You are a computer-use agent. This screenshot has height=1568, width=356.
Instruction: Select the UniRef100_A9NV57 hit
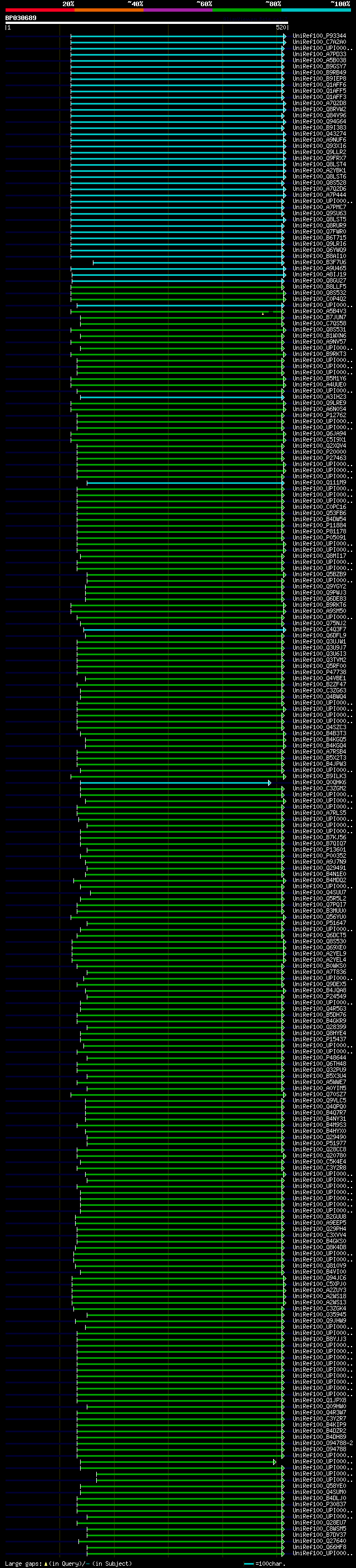point(319,342)
